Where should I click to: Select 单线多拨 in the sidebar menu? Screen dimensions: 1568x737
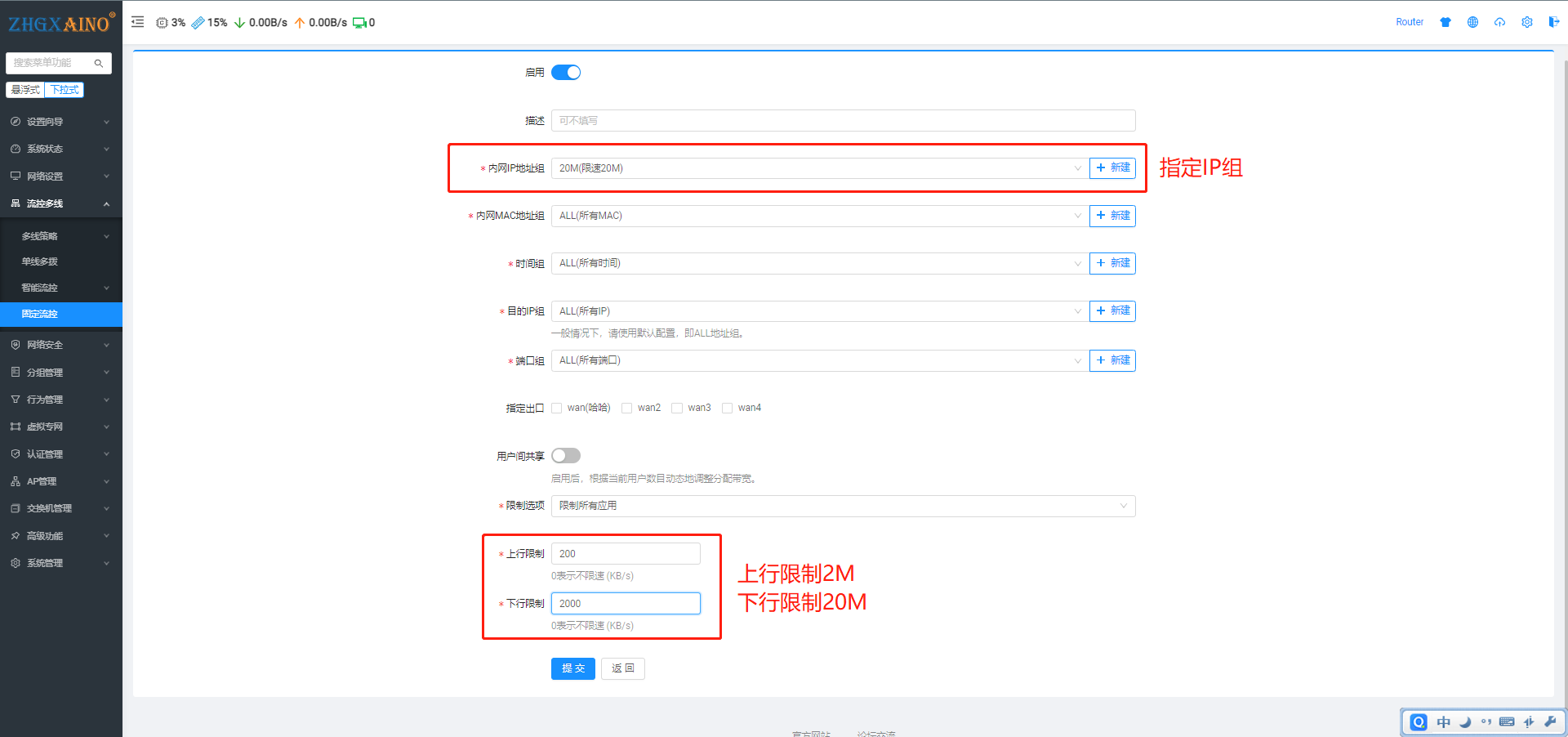coord(40,261)
